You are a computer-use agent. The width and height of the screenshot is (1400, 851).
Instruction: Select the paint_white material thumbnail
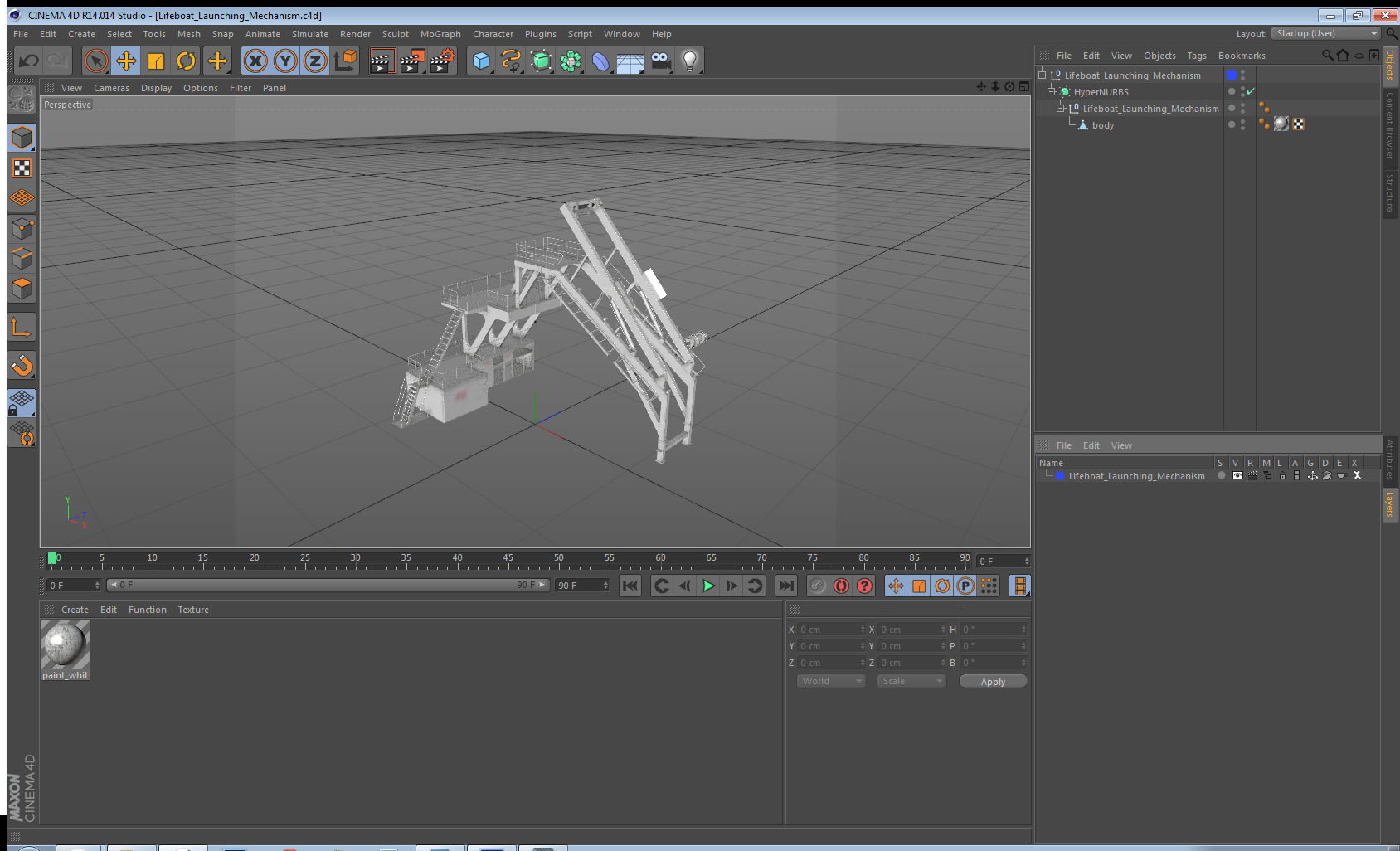[66, 644]
